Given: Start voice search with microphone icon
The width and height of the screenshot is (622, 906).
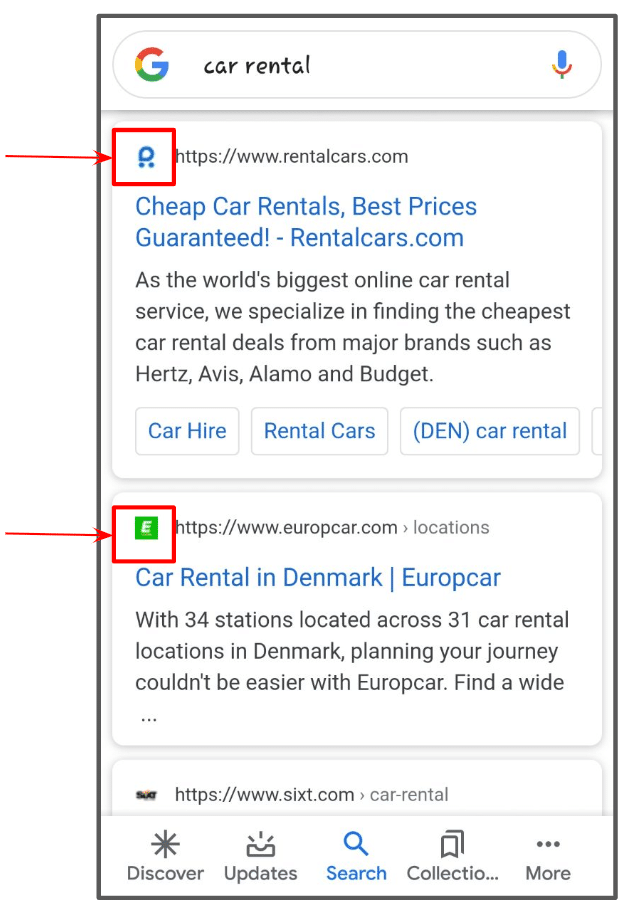Looking at the screenshot, I should (x=561, y=64).
